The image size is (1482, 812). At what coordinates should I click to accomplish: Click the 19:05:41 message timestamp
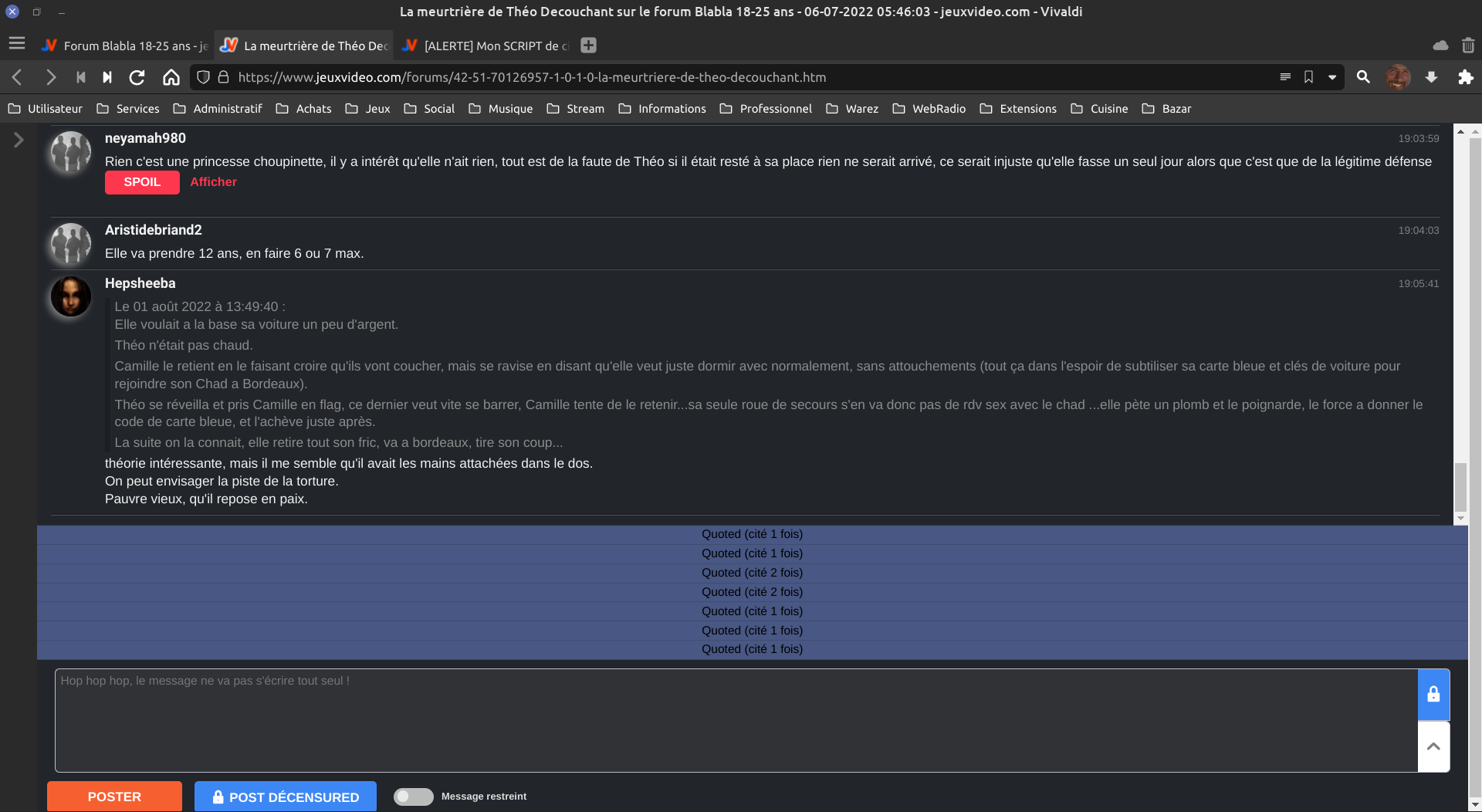tap(1419, 284)
